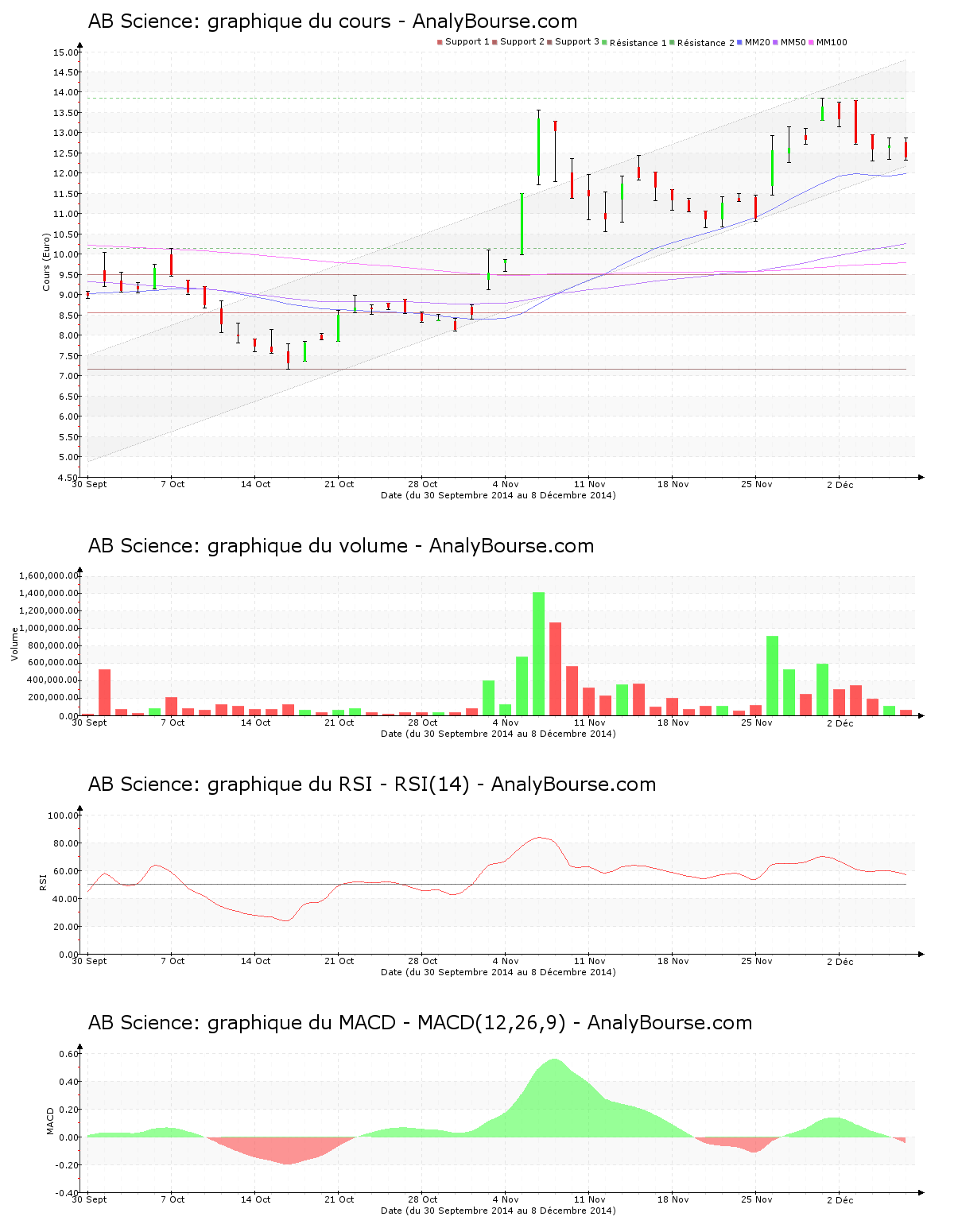Click '11 Nov' date on volume chart
Viewport: 954px width, 1232px height.
(x=589, y=723)
